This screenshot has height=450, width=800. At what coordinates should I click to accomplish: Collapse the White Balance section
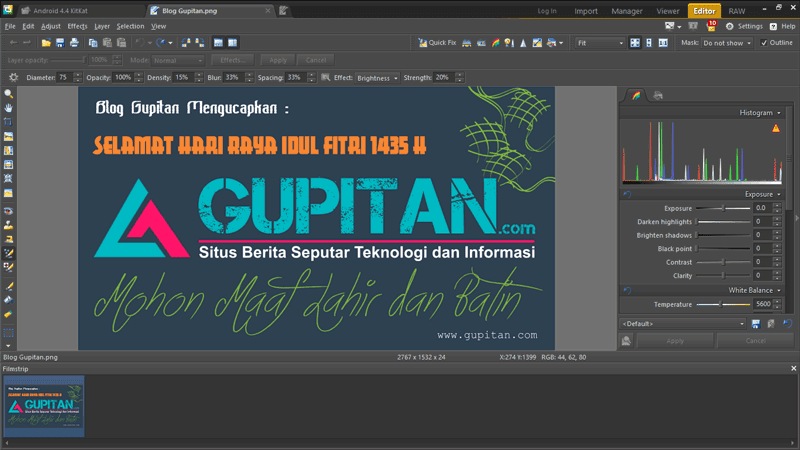779,290
